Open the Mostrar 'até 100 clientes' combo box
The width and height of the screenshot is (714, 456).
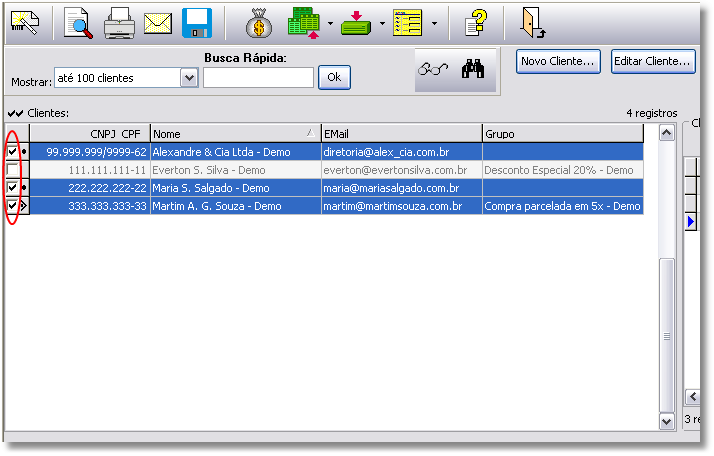click(x=126, y=78)
